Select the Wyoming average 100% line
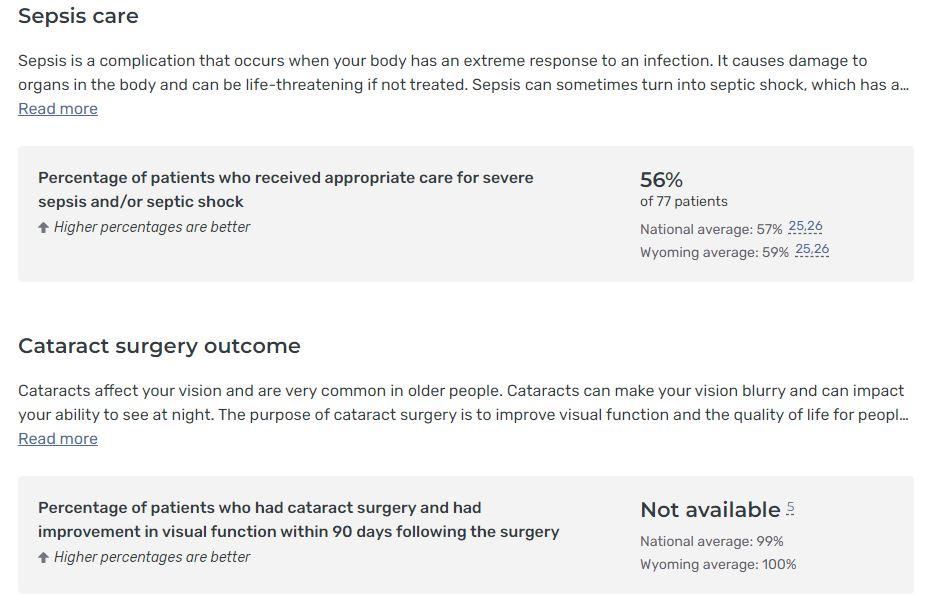Image resolution: width=935 pixels, height=615 pixels. [717, 564]
